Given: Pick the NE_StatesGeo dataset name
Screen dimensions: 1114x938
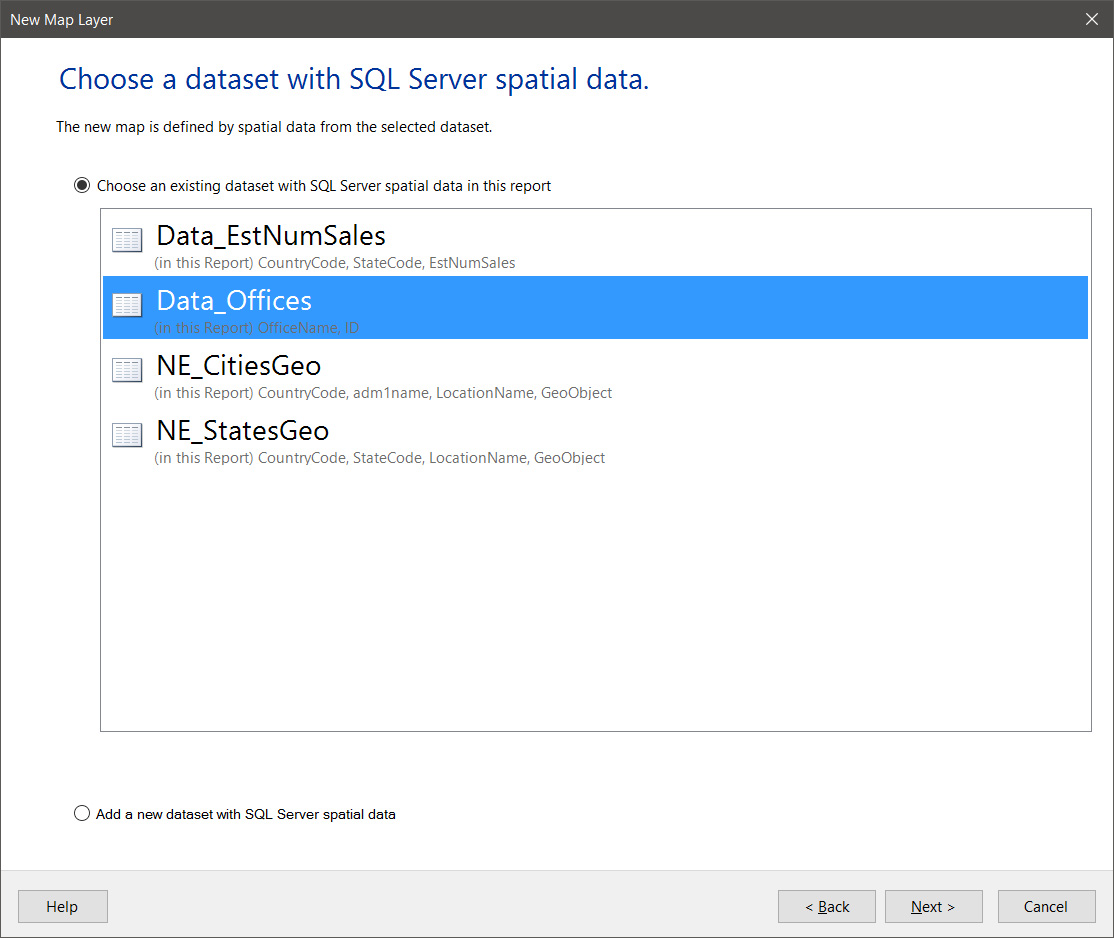Looking at the screenshot, I should point(243,431).
